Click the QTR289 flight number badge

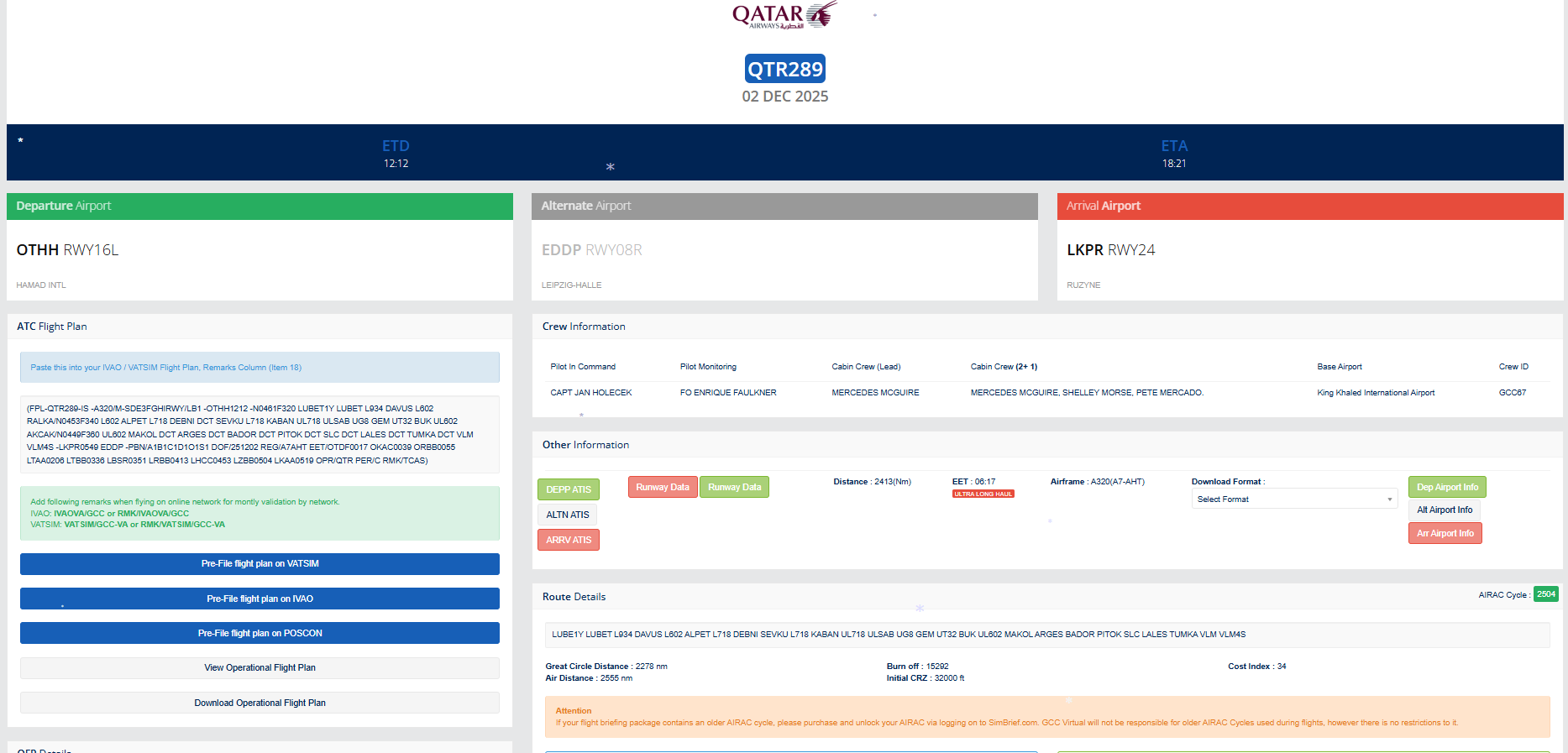(x=785, y=69)
